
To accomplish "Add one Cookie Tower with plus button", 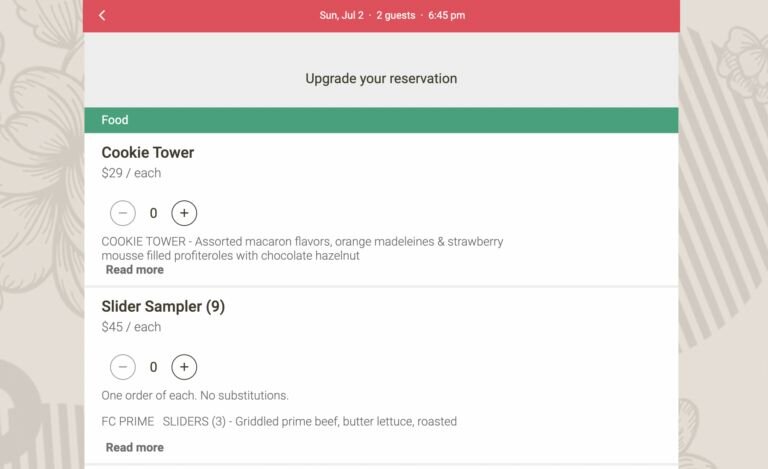I will point(184,213).
